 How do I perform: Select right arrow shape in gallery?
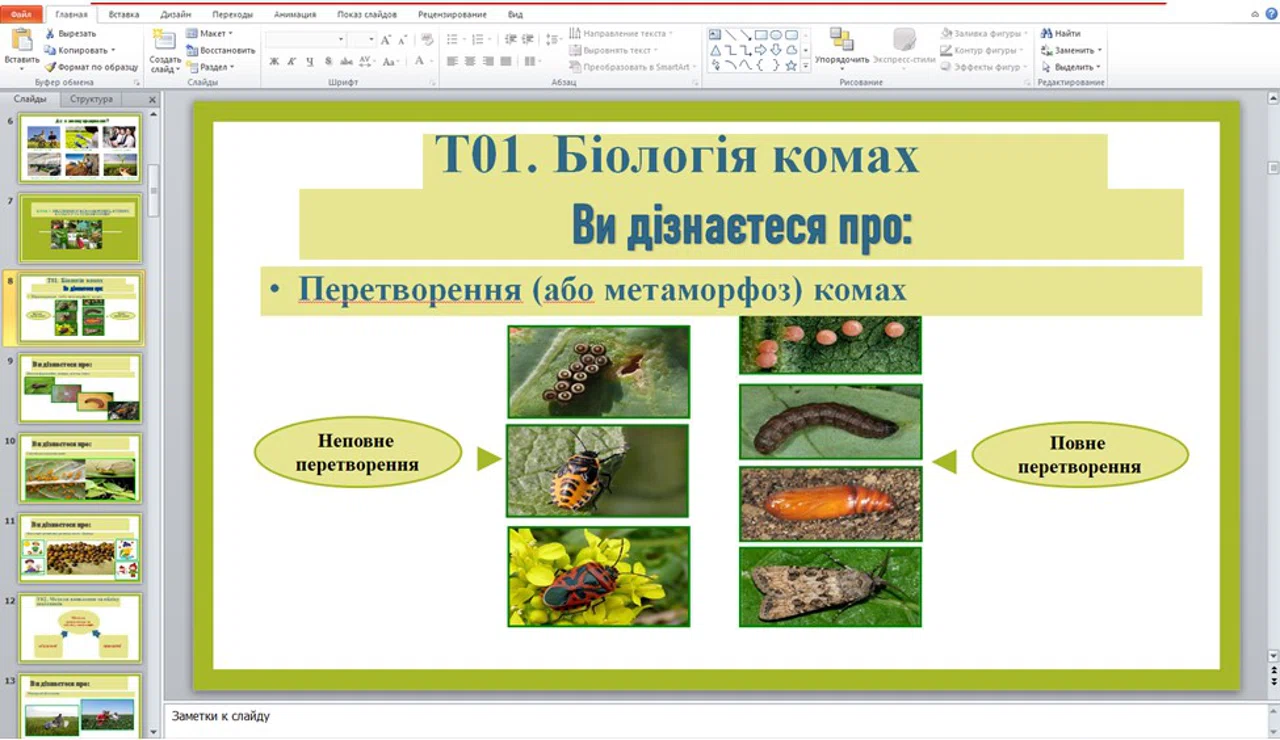click(761, 49)
